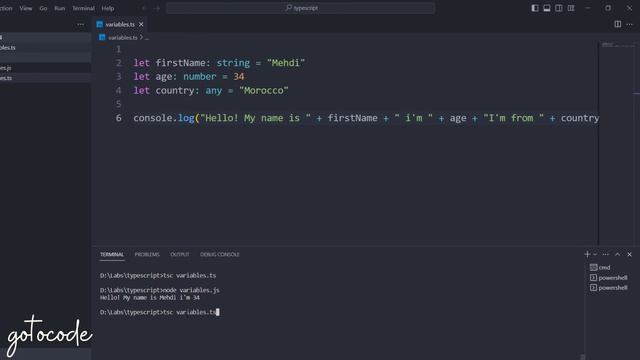
Task: Open explorer more actions ellipsis
Action: (80, 24)
